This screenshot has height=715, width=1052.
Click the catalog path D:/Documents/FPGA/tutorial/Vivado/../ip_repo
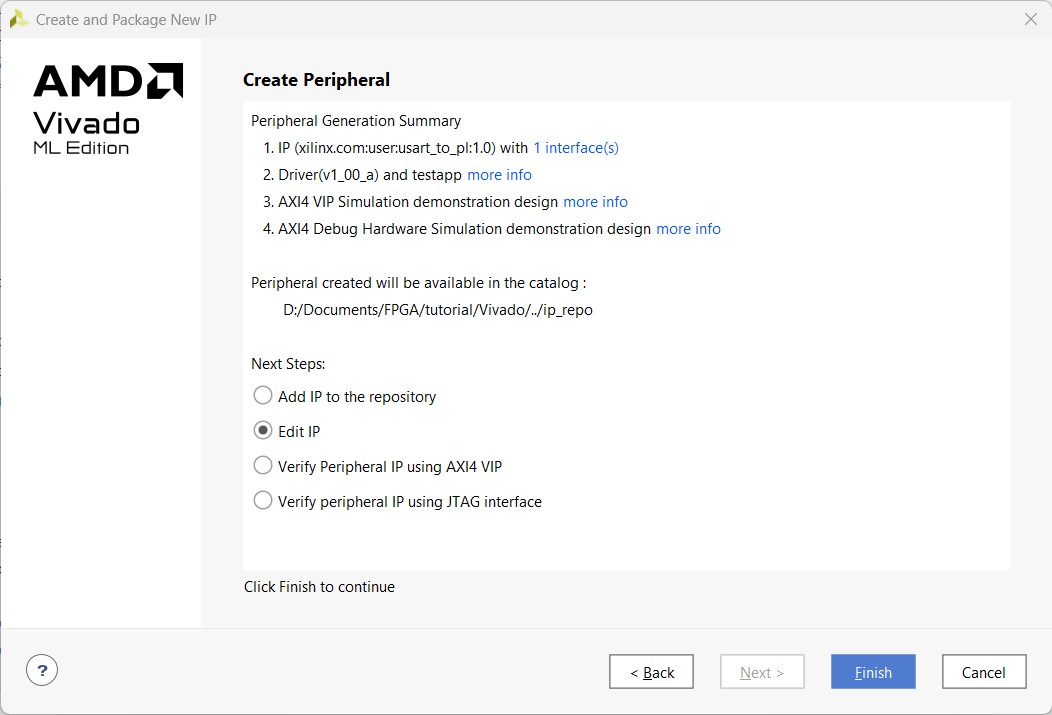[x=438, y=310]
